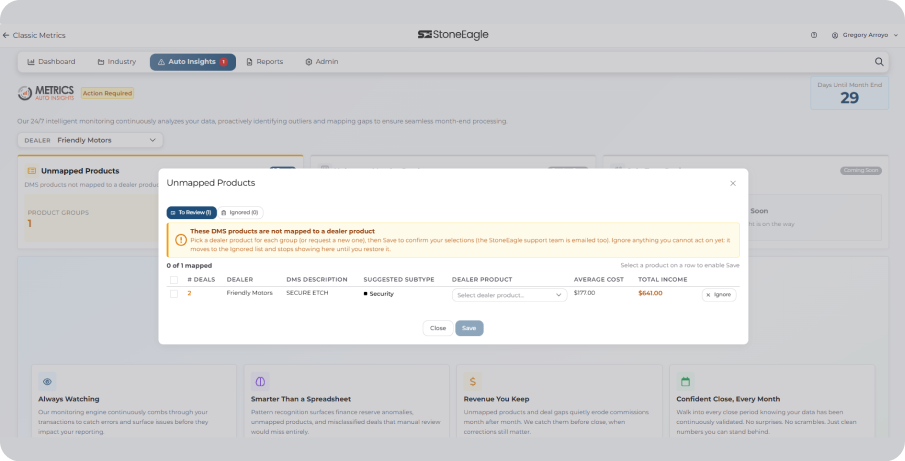
Task: Switch to the Ignored (0) tab
Action: click(240, 213)
